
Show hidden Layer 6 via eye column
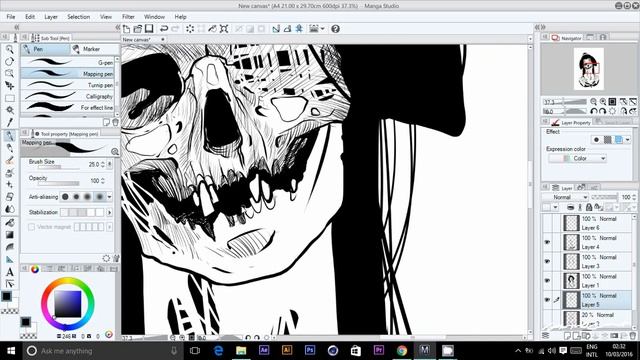pyautogui.click(x=547, y=223)
